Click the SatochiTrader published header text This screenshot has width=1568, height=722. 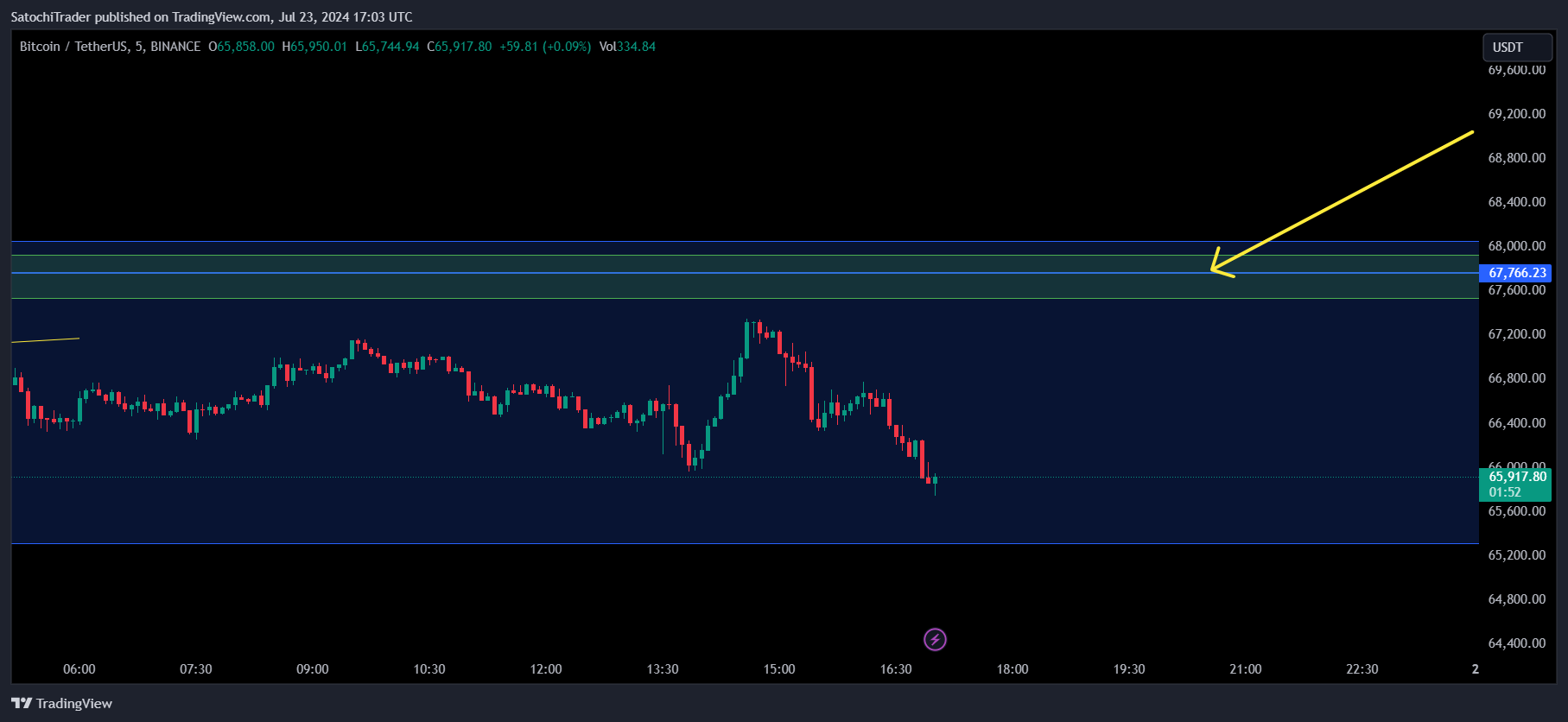[x=212, y=17]
